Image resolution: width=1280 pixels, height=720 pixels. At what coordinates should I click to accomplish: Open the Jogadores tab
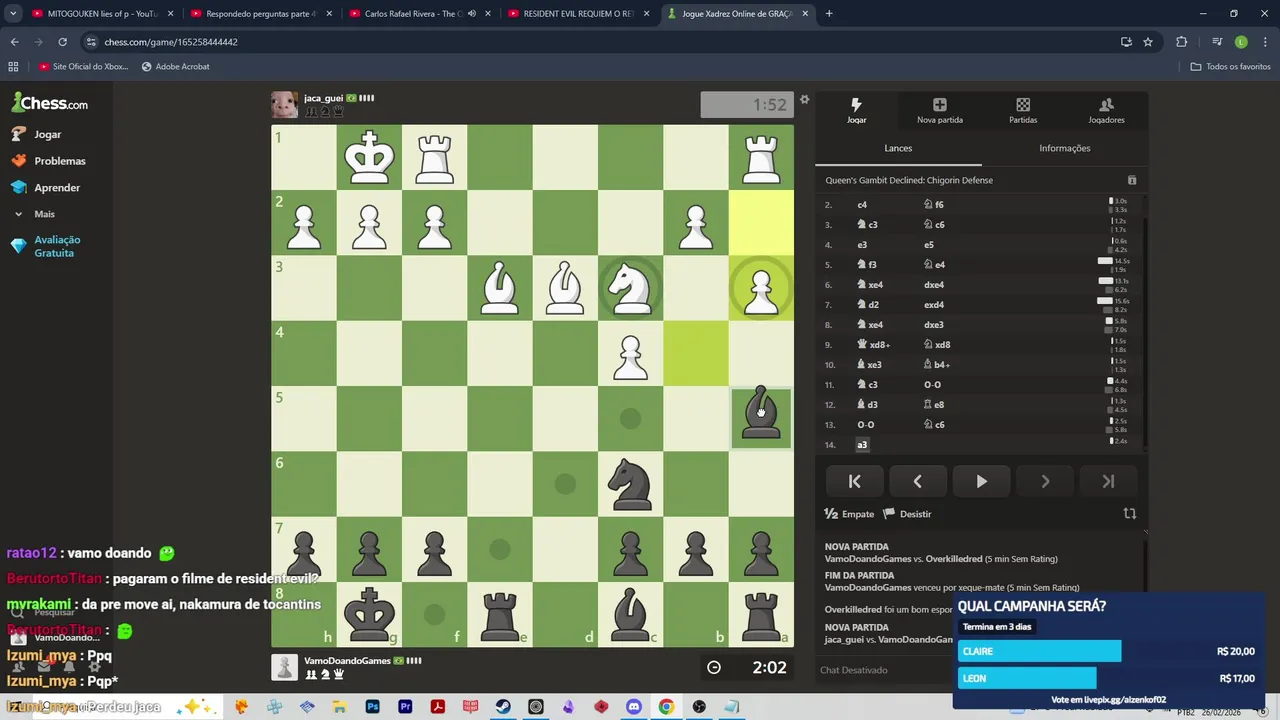coord(1106,110)
